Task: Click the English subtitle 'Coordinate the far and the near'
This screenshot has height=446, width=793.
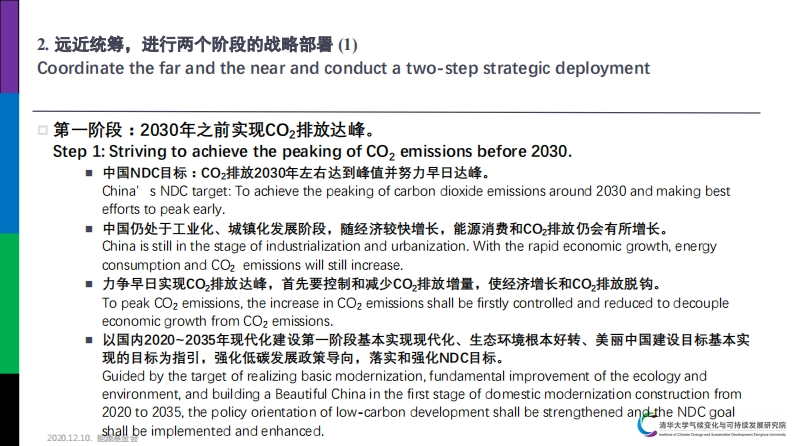Action: pyautogui.click(x=343, y=68)
